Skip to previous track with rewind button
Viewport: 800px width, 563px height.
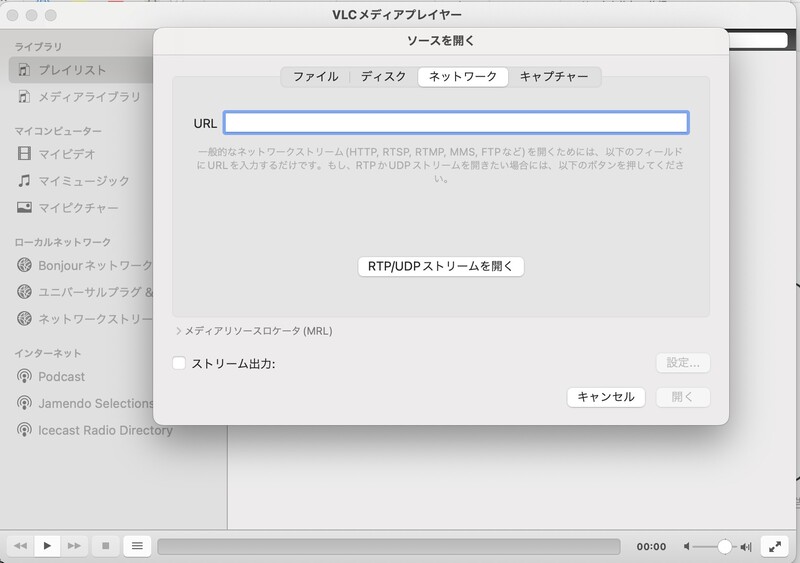[20, 546]
